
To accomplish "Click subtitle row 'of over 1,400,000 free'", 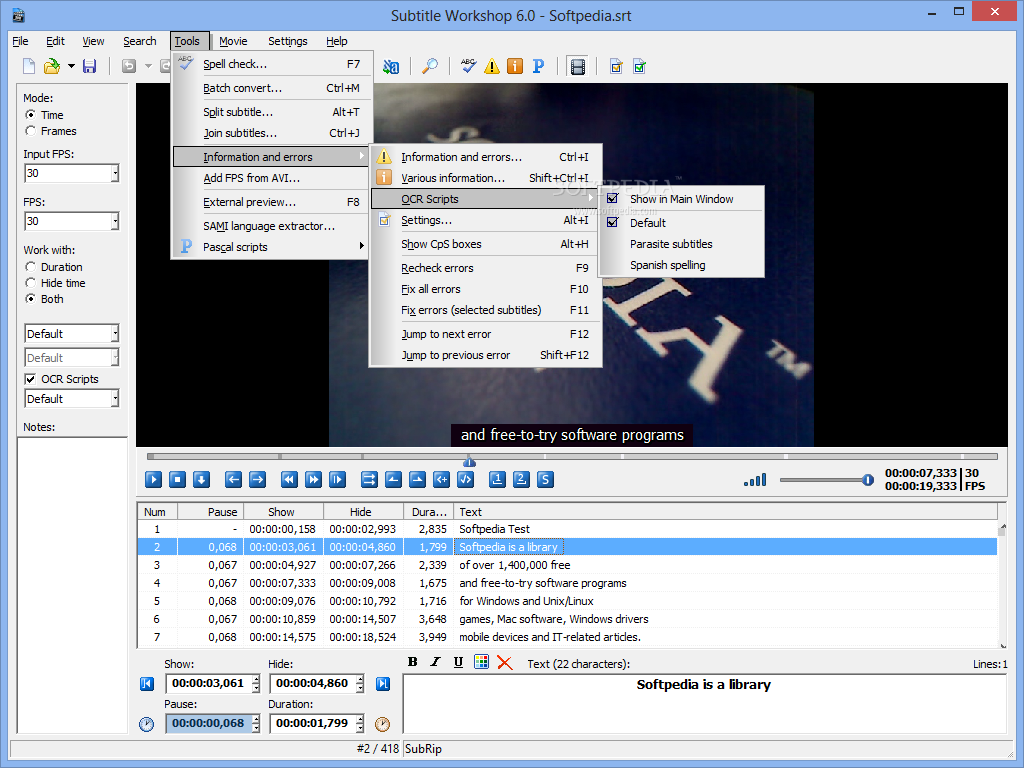I will coord(568,565).
